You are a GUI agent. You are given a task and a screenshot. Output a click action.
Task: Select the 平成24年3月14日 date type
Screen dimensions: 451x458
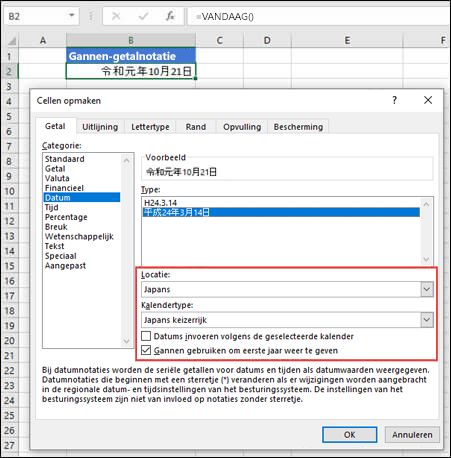pyautogui.click(x=281, y=212)
